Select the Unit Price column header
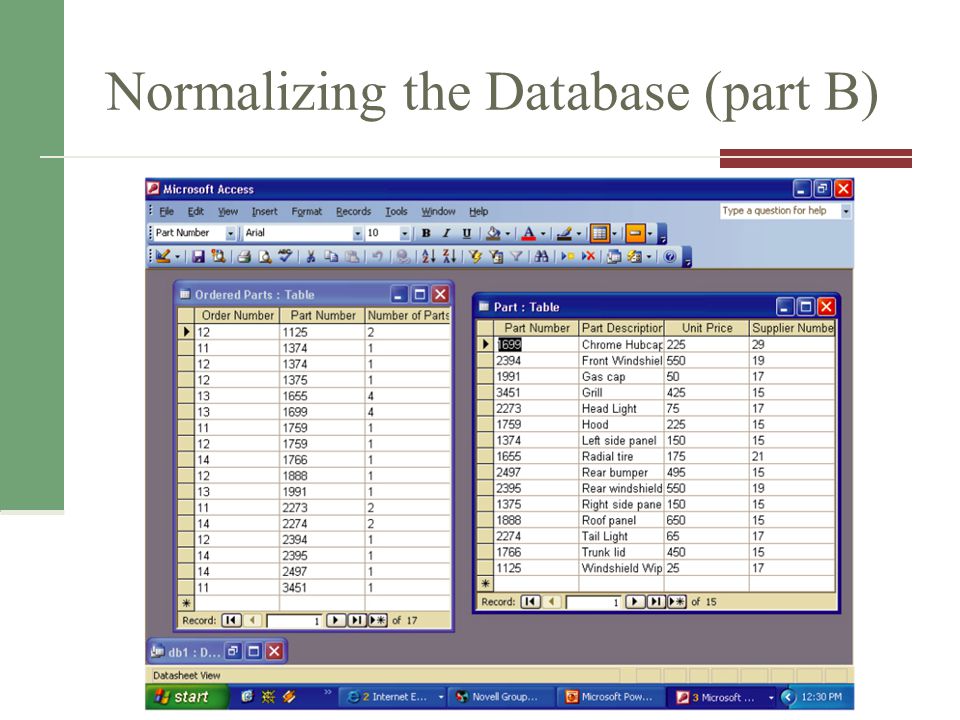The width and height of the screenshot is (960, 720). pos(707,328)
